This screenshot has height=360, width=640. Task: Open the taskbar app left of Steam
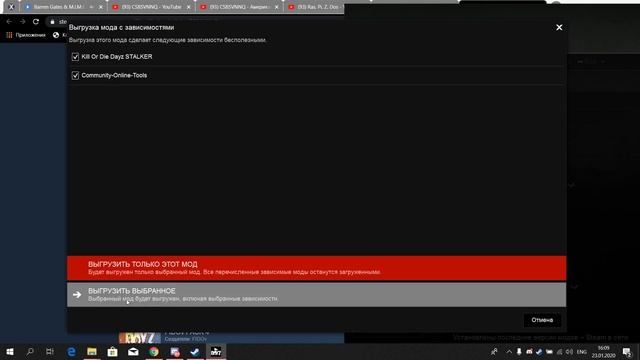point(175,351)
